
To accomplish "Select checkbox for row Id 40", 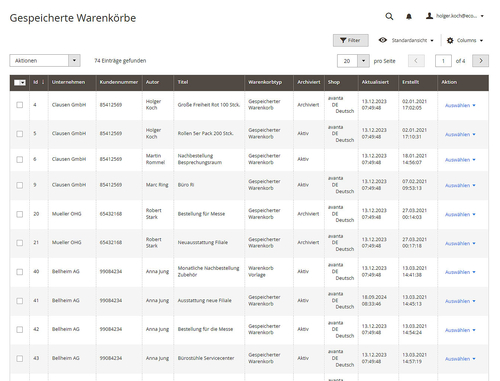I will click(x=20, y=272).
